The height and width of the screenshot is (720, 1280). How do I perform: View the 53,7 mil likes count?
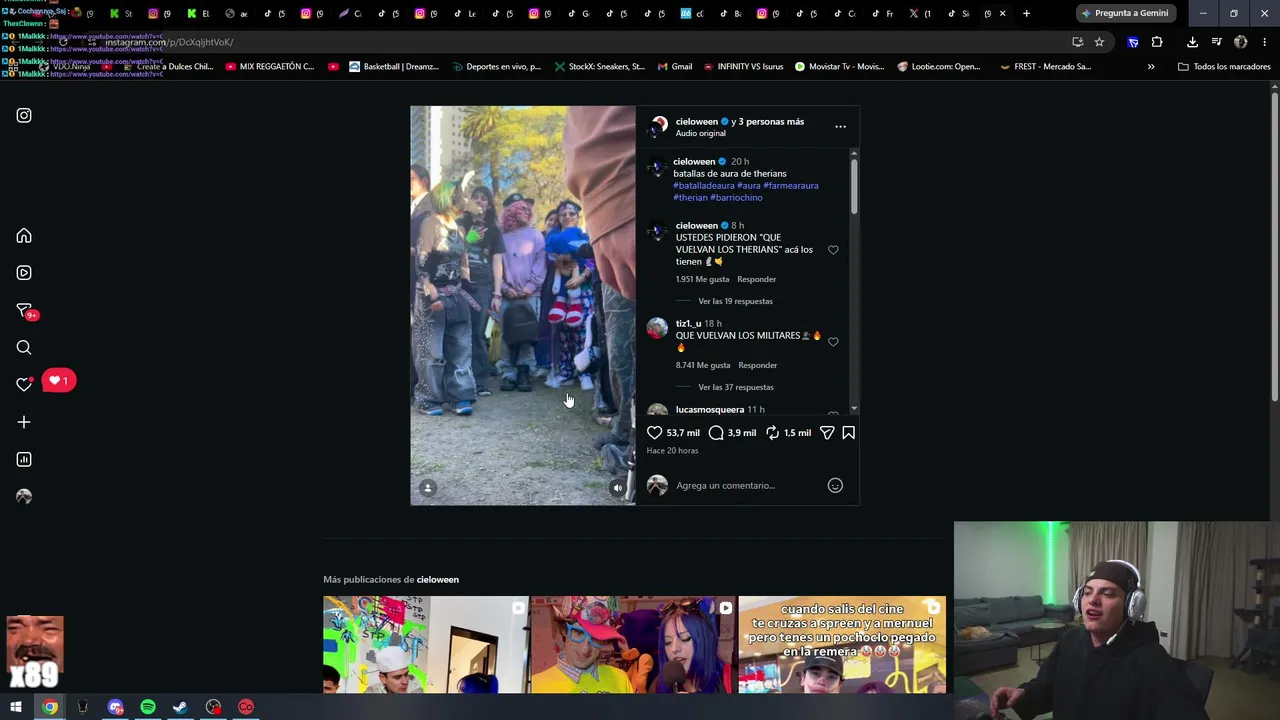tap(683, 433)
